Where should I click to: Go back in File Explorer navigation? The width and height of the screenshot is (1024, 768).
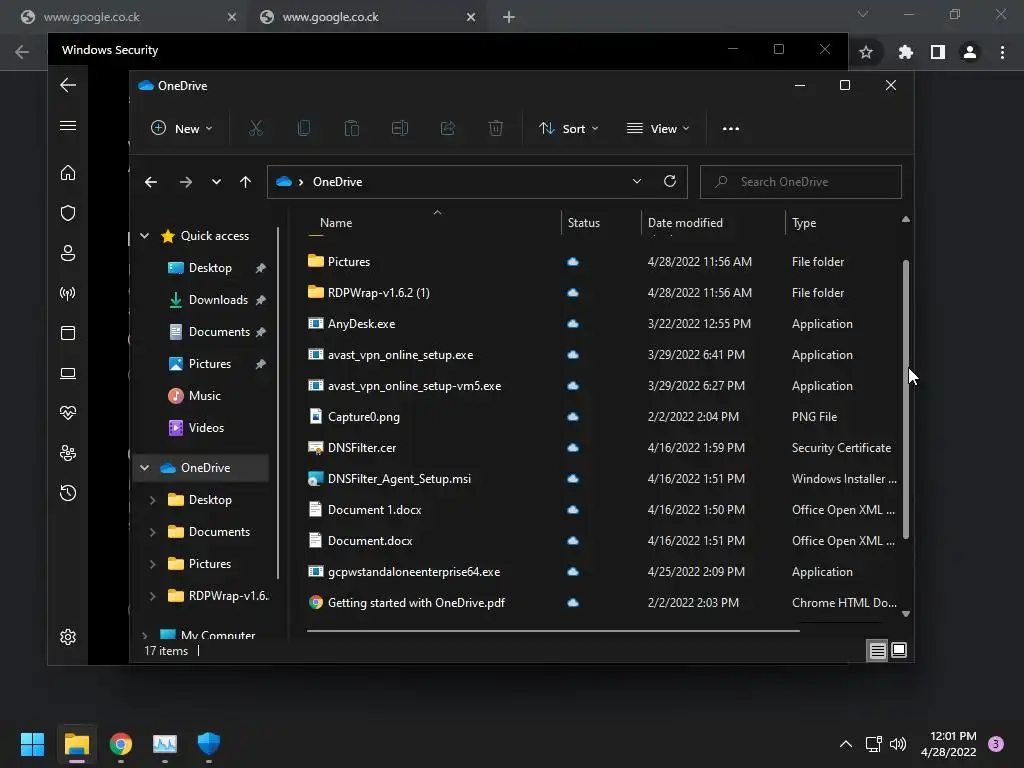(151, 182)
